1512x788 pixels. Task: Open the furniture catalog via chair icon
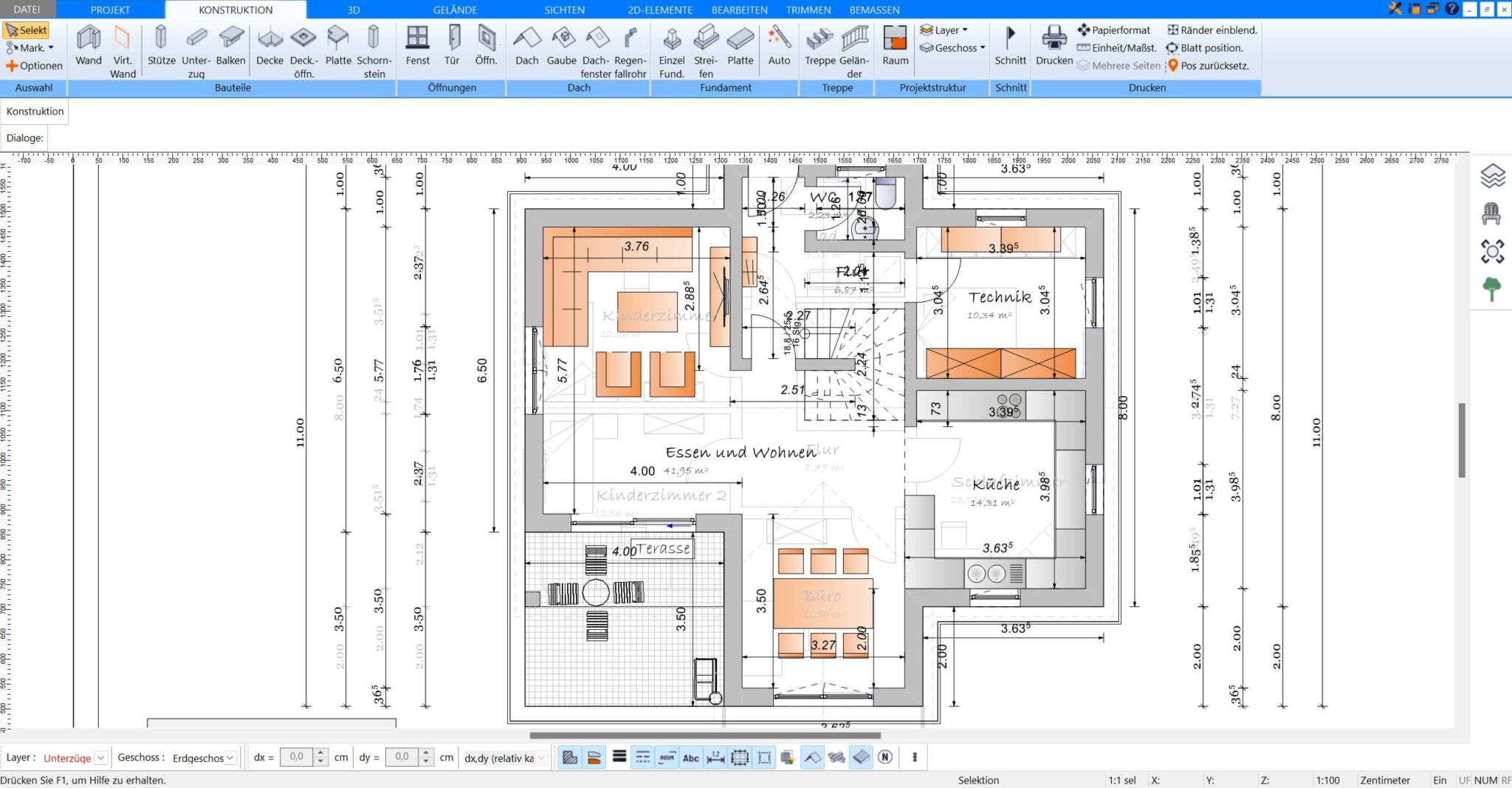(x=1494, y=213)
